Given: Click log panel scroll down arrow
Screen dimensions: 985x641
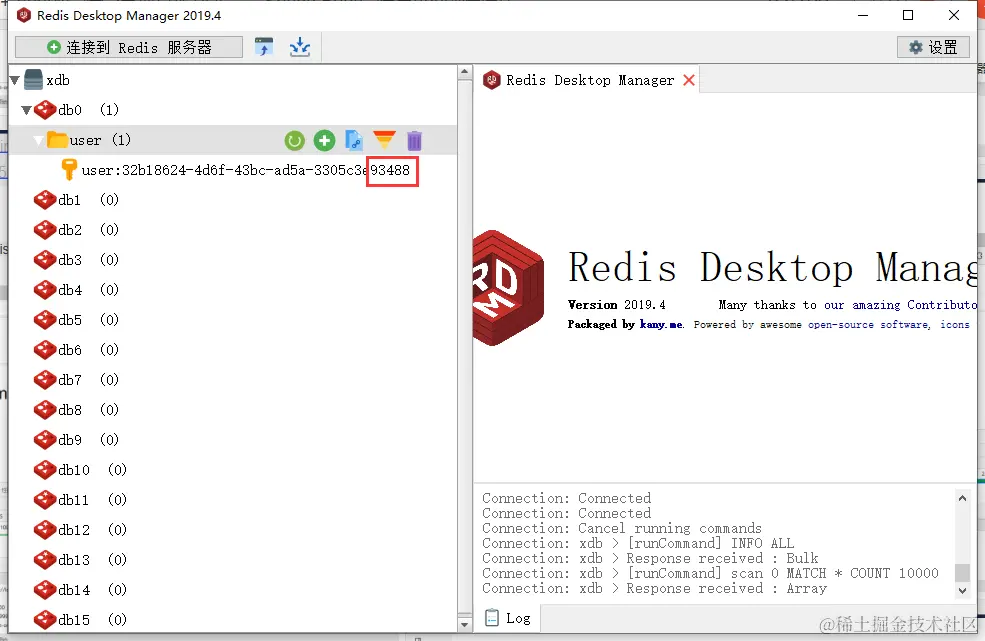Looking at the screenshot, I should 962,591.
